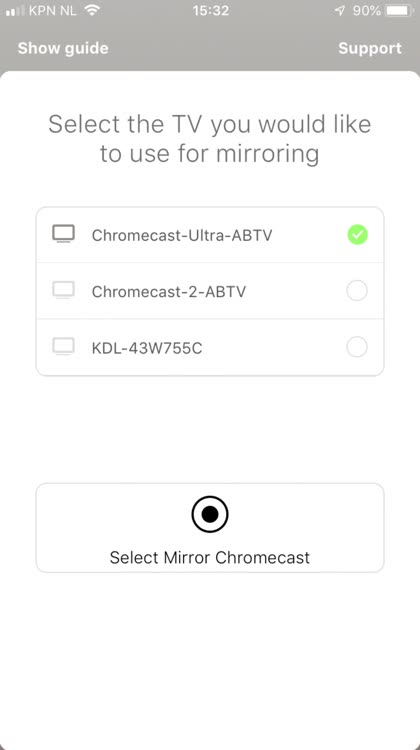Tap the Wi-Fi icon in status bar

tap(91, 11)
